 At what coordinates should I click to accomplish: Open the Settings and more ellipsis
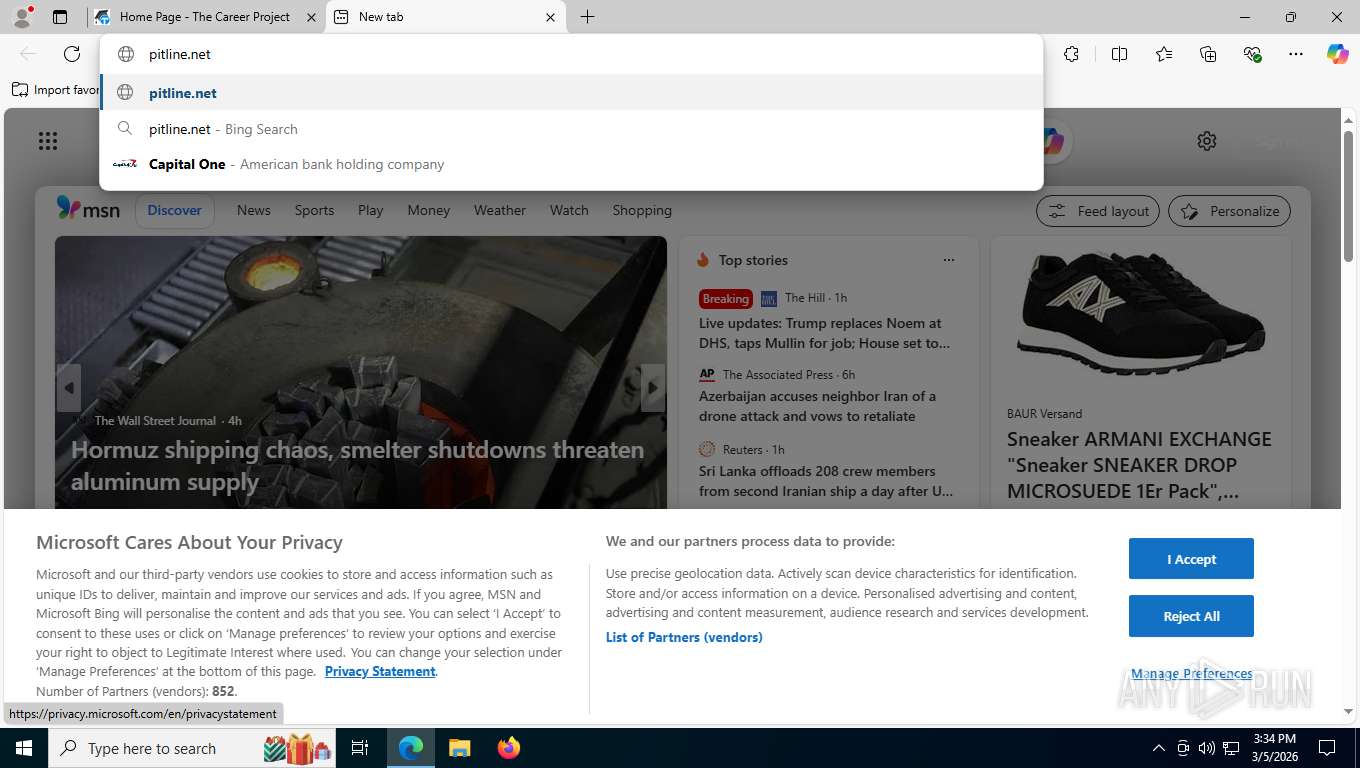click(1296, 54)
